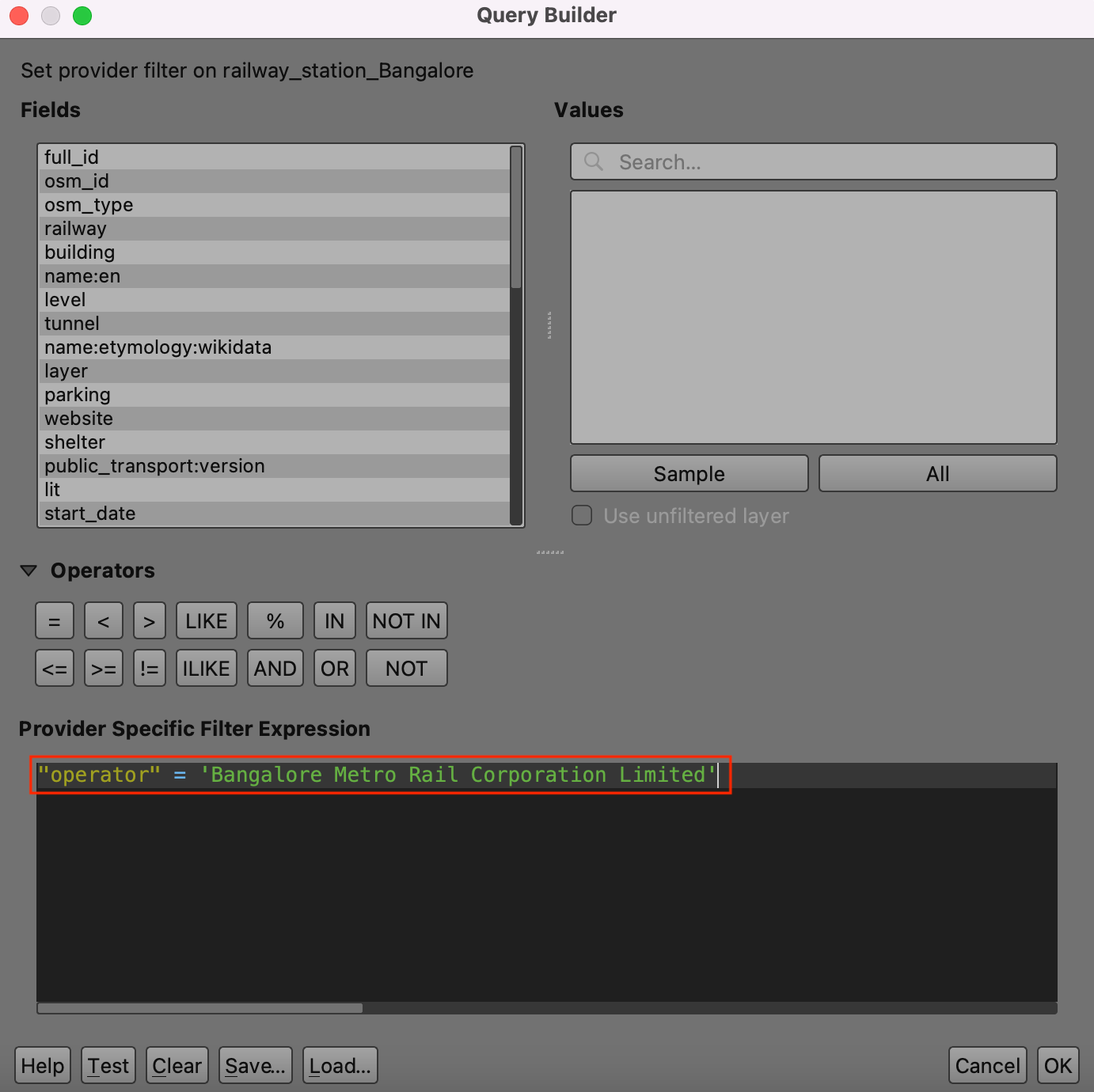Insert the != operator

[x=150, y=668]
